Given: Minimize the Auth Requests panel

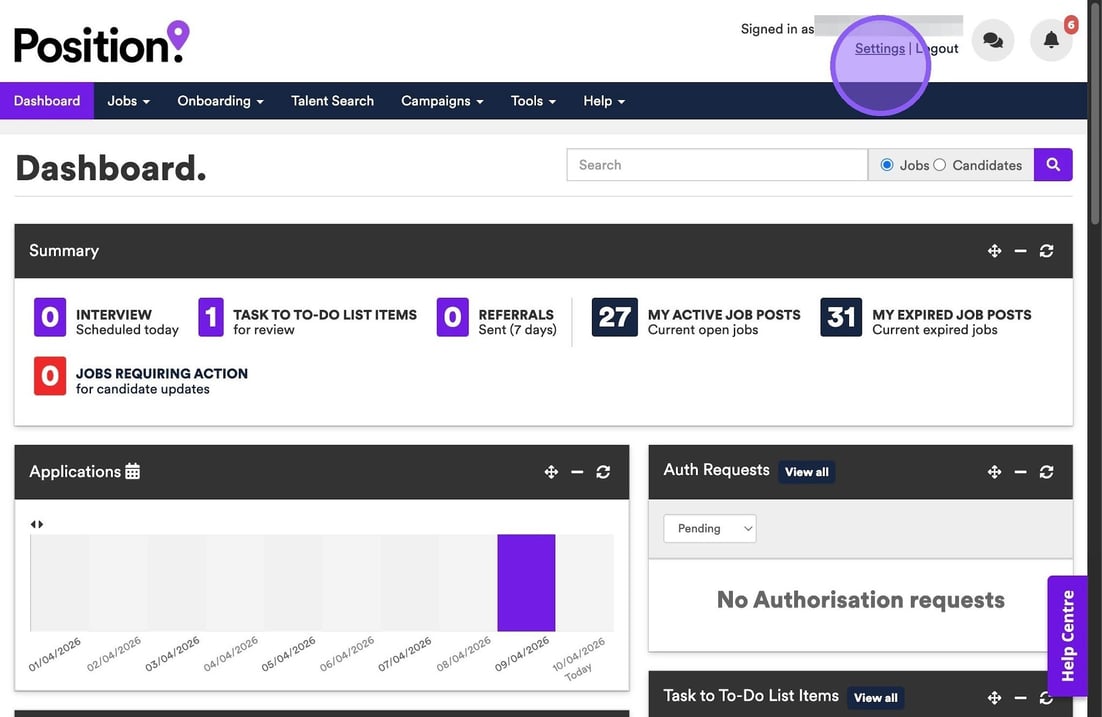Looking at the screenshot, I should tap(1020, 472).
